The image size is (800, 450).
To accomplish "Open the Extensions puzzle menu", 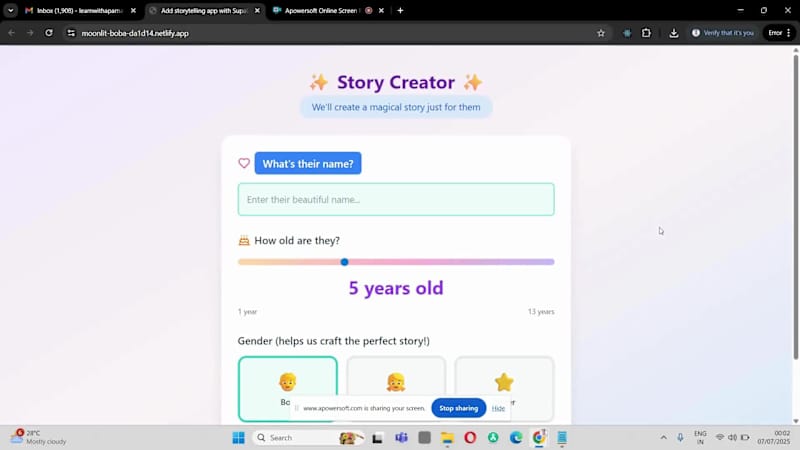I will click(x=646, y=33).
